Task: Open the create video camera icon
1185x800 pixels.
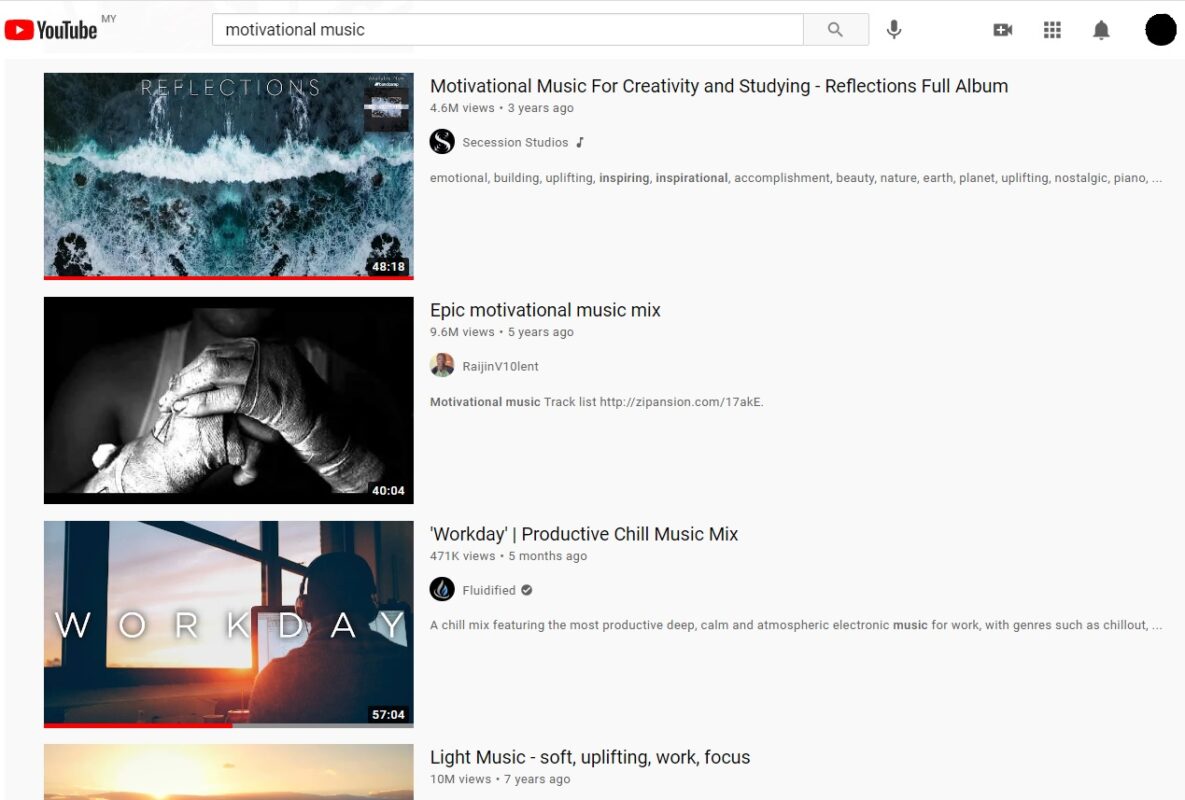Action: [1003, 29]
